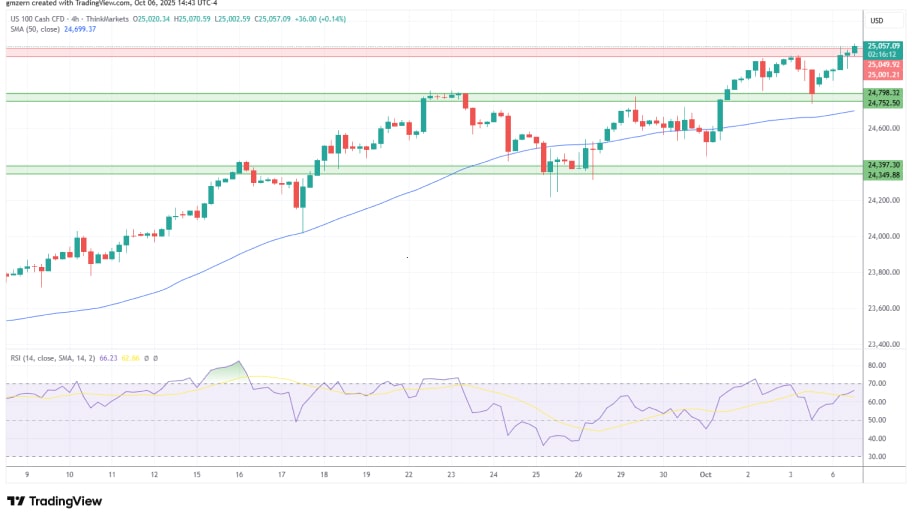This screenshot has height=513, width=912.
Task: Click the green 24,349.88 price label
Action: pyautogui.click(x=884, y=175)
